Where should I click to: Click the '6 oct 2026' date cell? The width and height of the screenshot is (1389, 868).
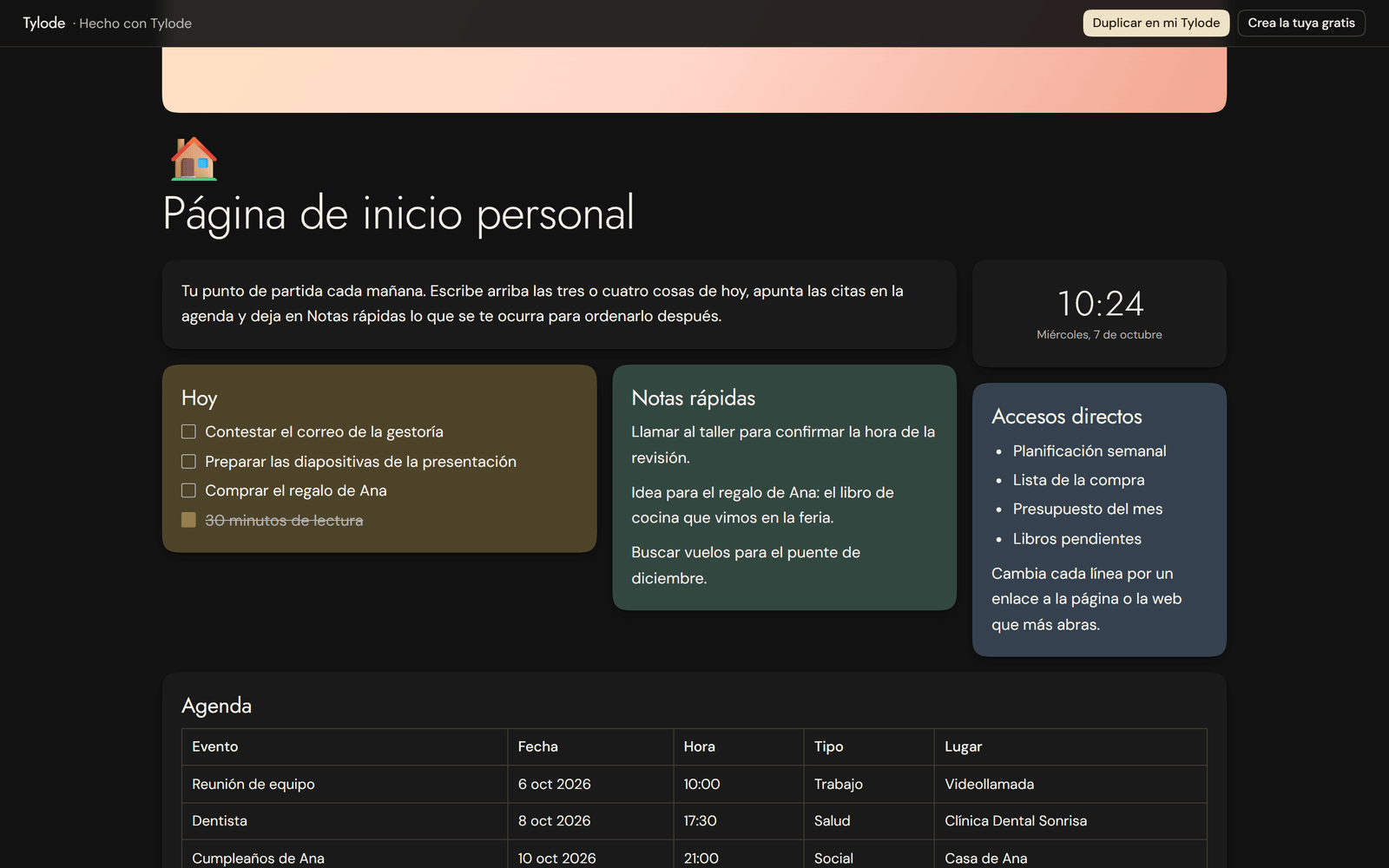(590, 784)
